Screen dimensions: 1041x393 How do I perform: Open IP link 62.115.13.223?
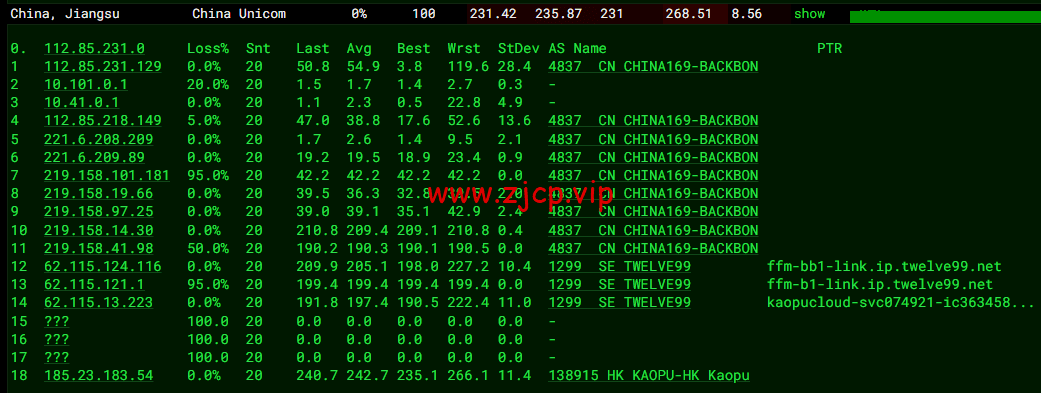(98, 303)
